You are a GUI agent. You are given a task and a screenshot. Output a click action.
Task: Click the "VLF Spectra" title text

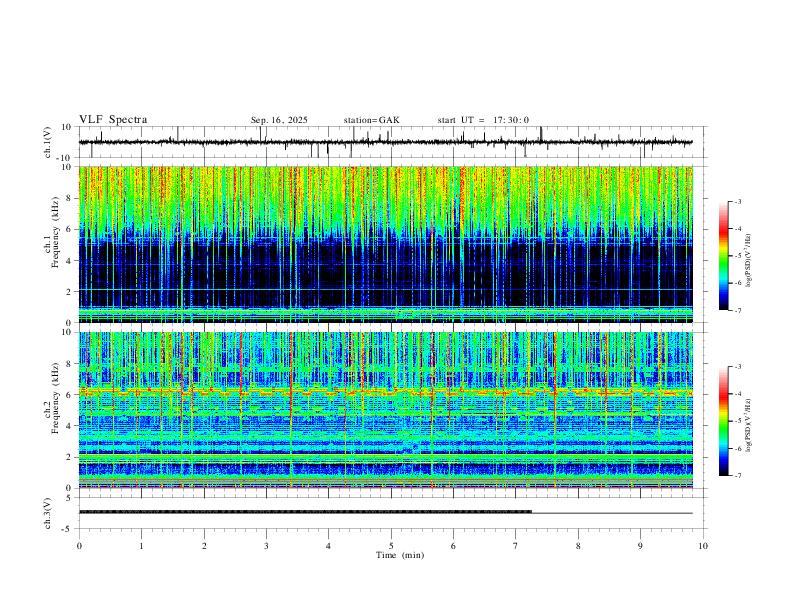tap(113, 120)
